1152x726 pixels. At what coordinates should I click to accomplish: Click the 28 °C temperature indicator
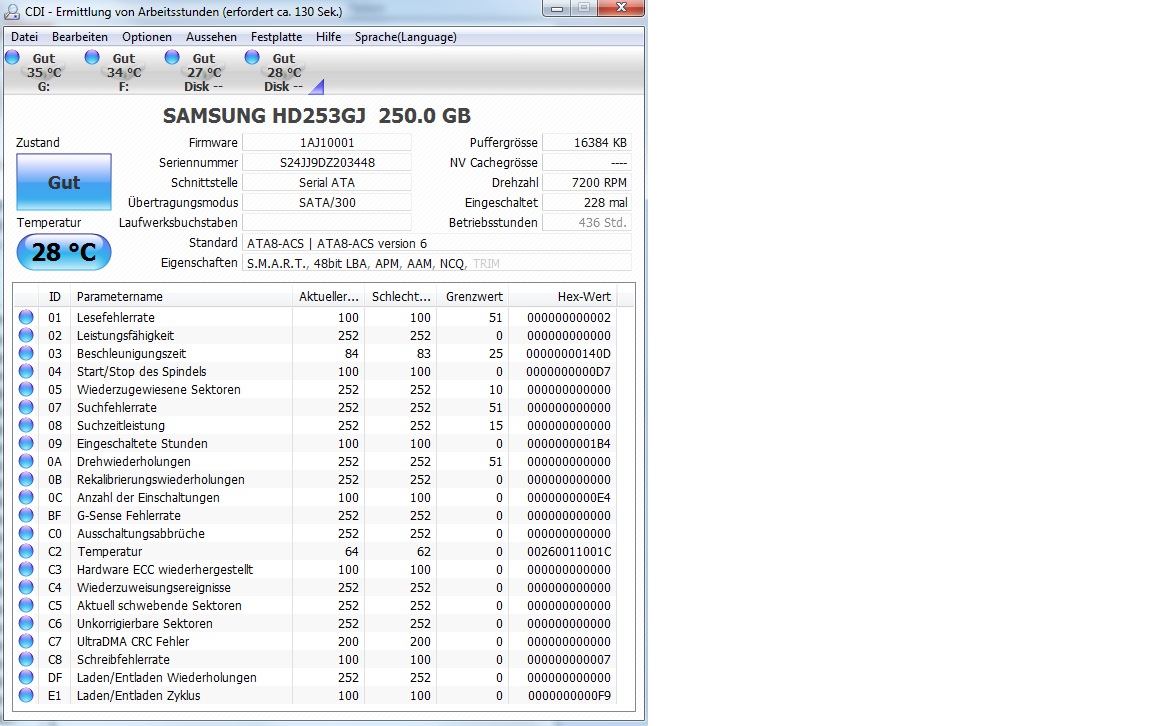pos(64,252)
